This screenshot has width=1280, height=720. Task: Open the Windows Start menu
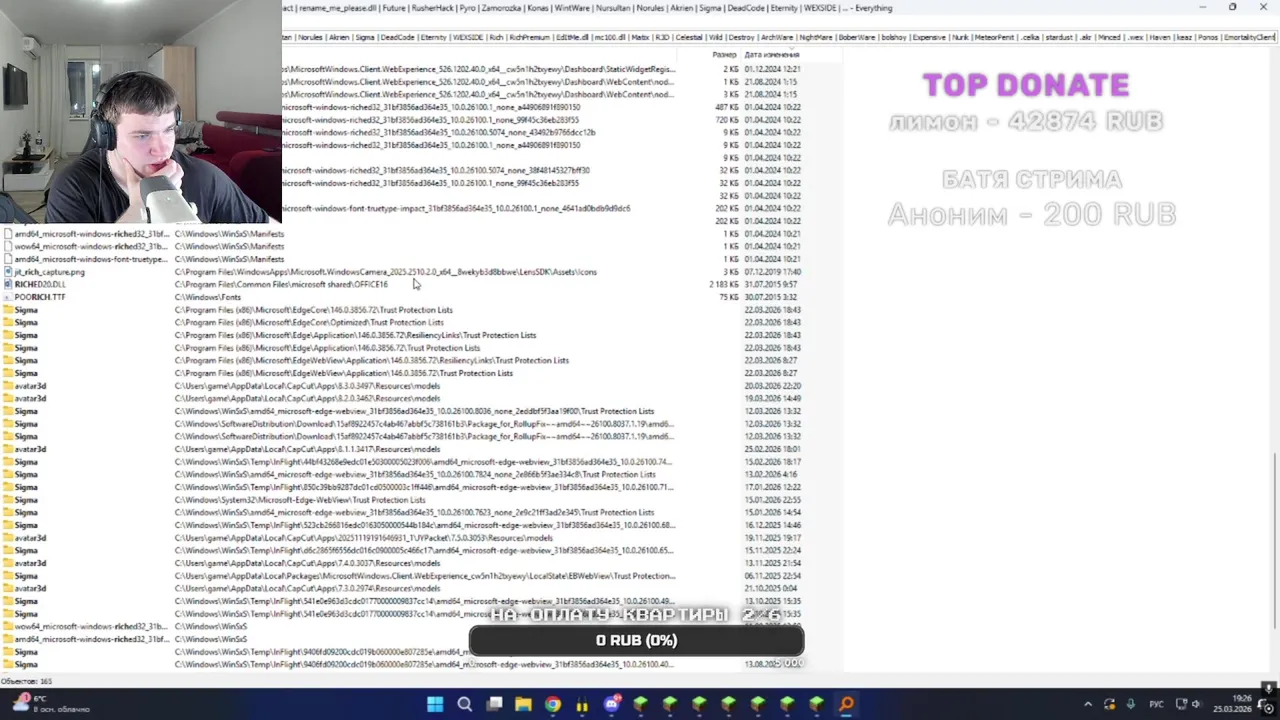click(x=435, y=704)
